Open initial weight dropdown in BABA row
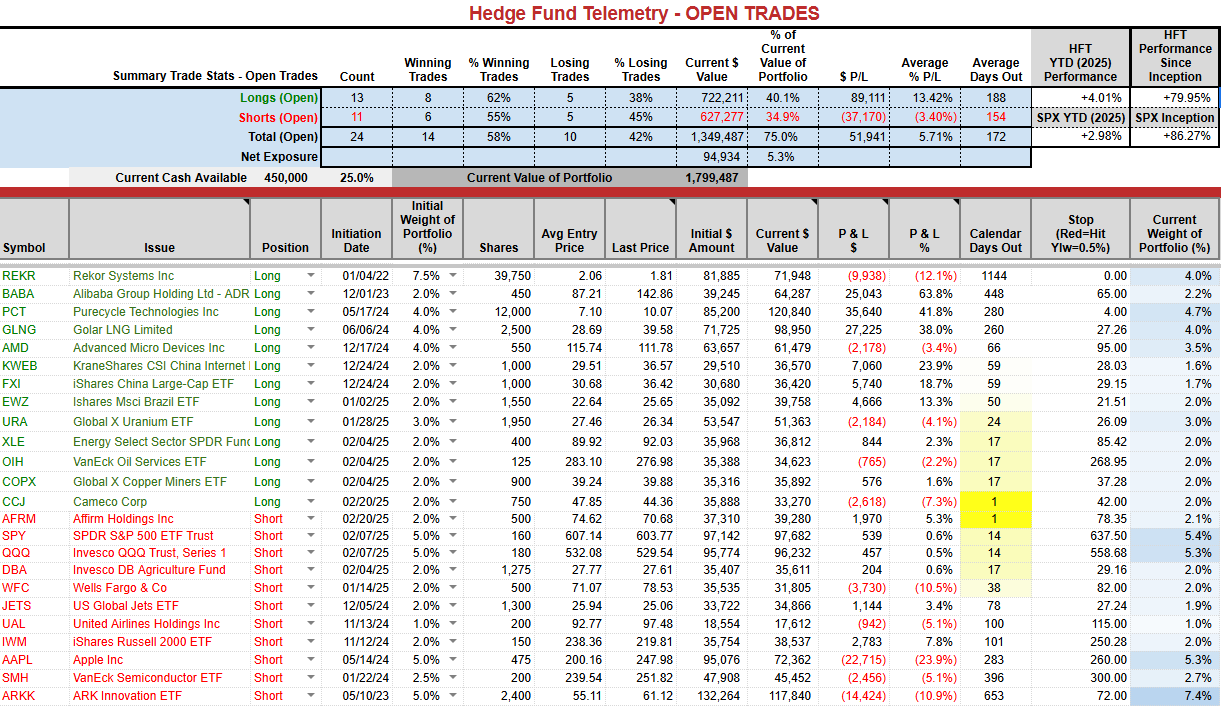Viewport: 1221px width, 707px height. 454,295
